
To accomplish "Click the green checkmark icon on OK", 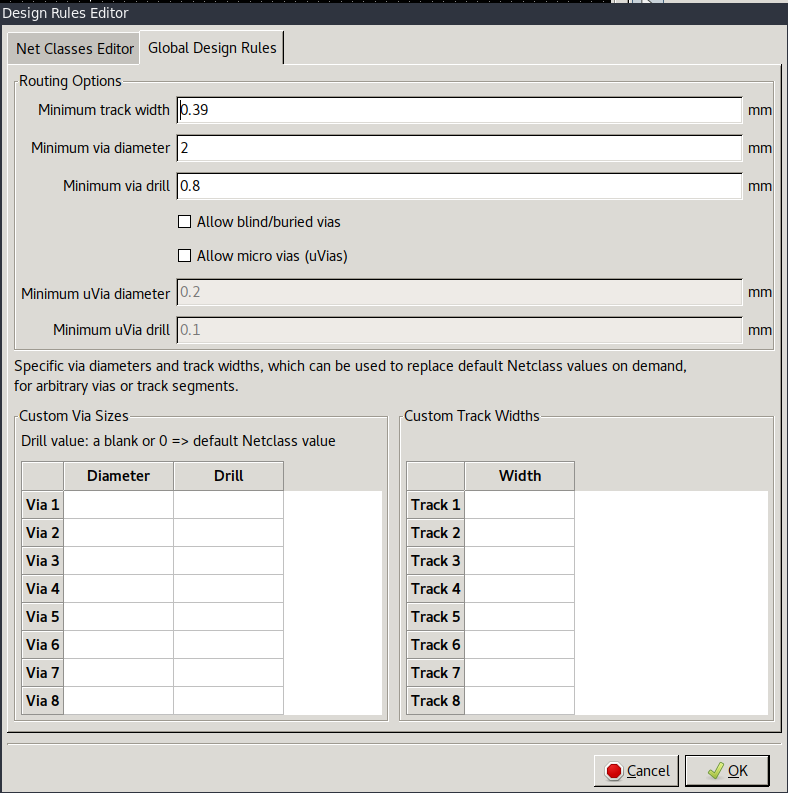I will click(x=715, y=771).
